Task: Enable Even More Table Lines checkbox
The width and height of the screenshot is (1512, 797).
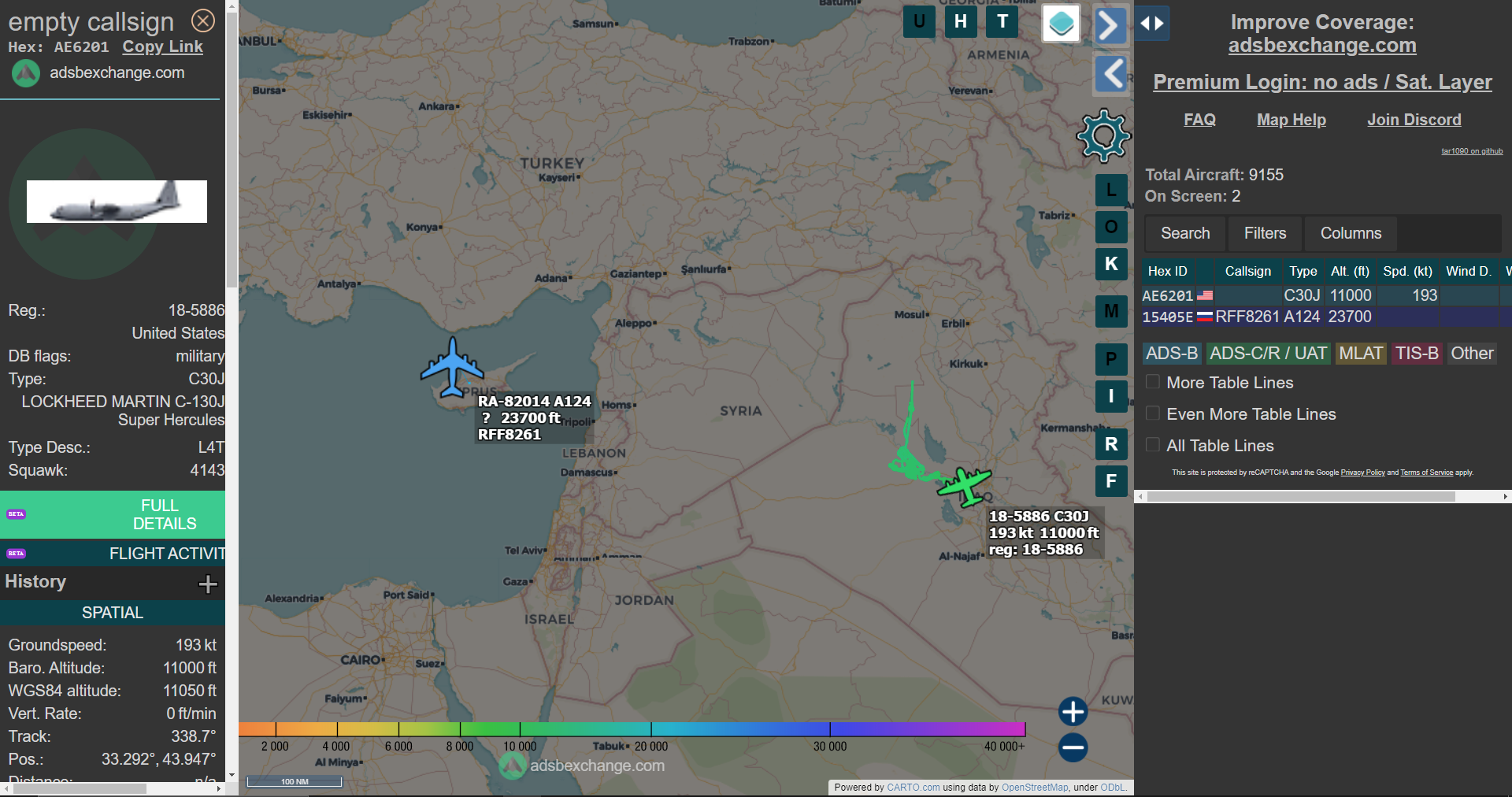Action: pos(1153,413)
